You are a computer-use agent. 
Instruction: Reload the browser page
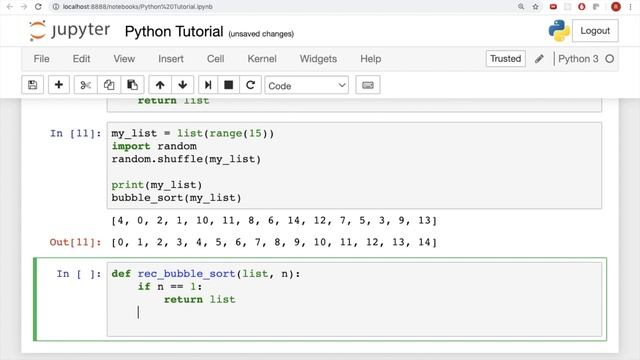pos(38,7)
